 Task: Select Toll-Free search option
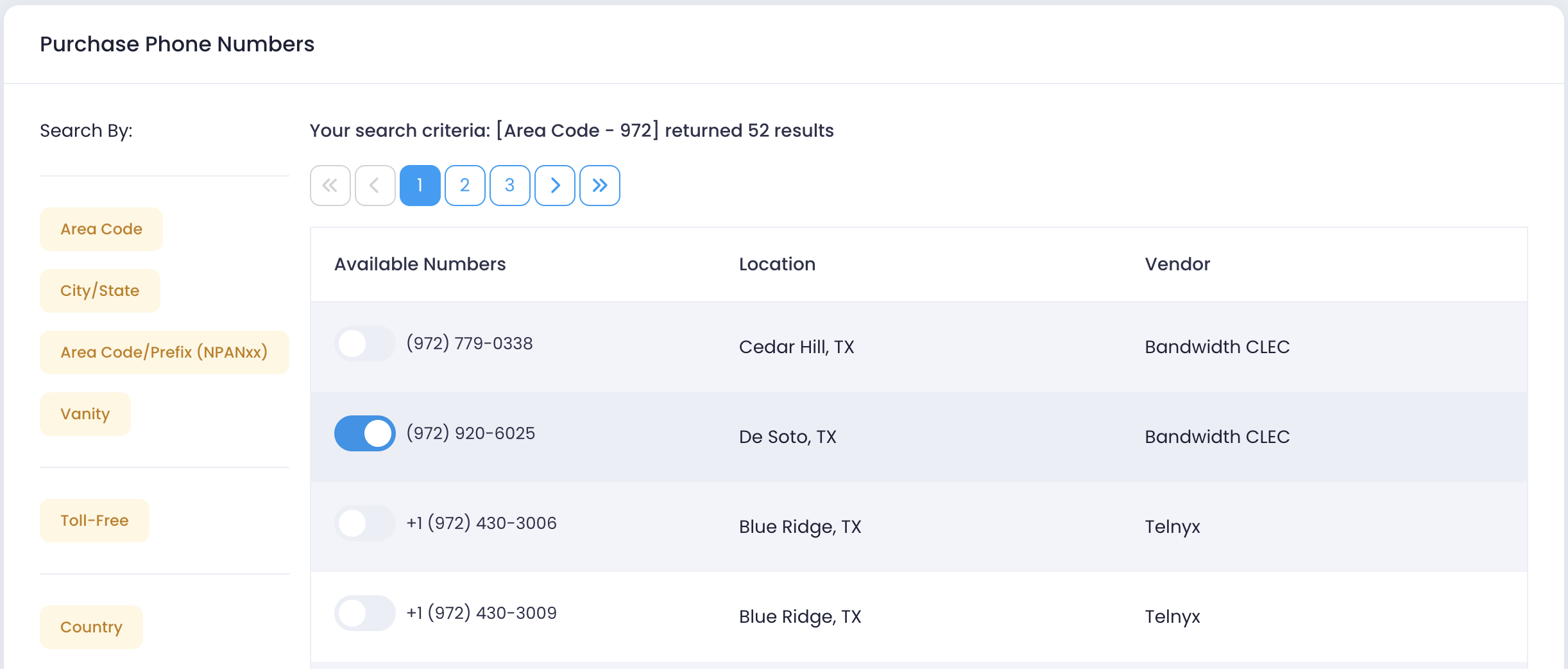[x=94, y=521]
